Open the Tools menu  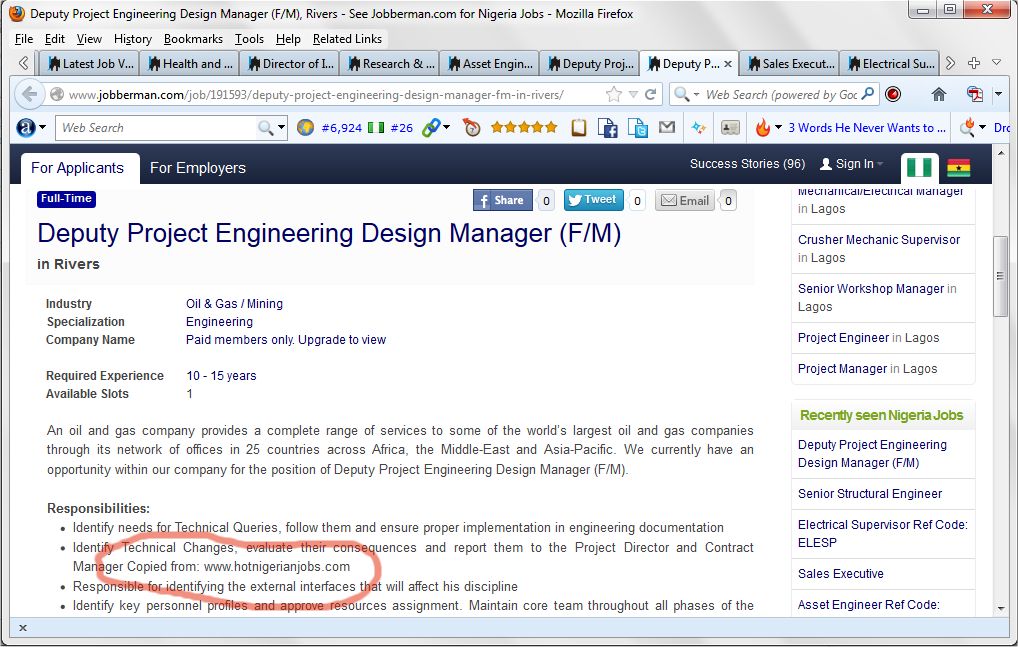tap(249, 39)
